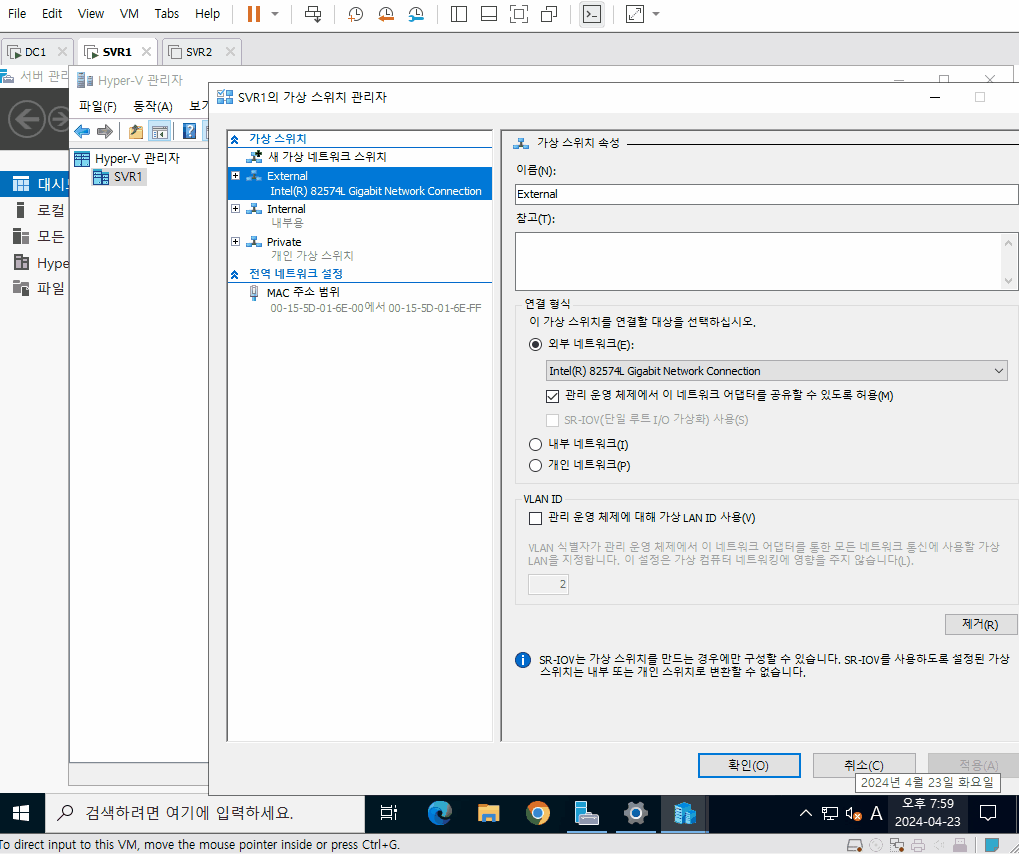Click inside the 참고(T) notes text area
The height and width of the screenshot is (854, 1019).
click(758, 261)
